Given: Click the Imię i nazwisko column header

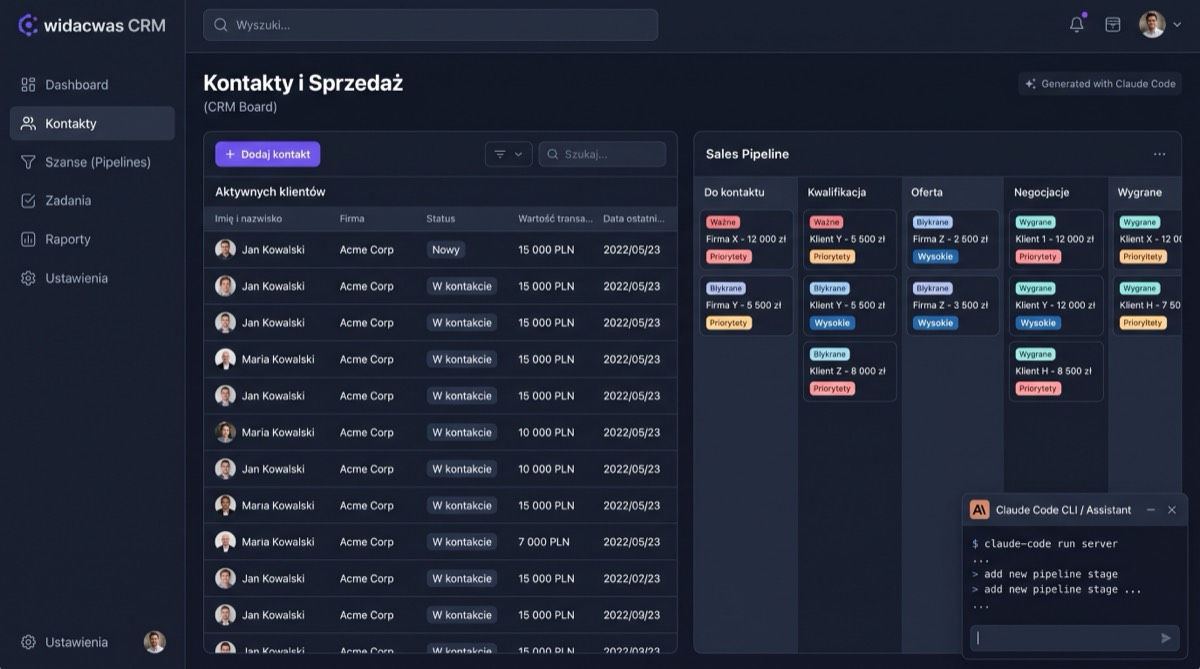Looking at the screenshot, I should pyautogui.click(x=249, y=219).
